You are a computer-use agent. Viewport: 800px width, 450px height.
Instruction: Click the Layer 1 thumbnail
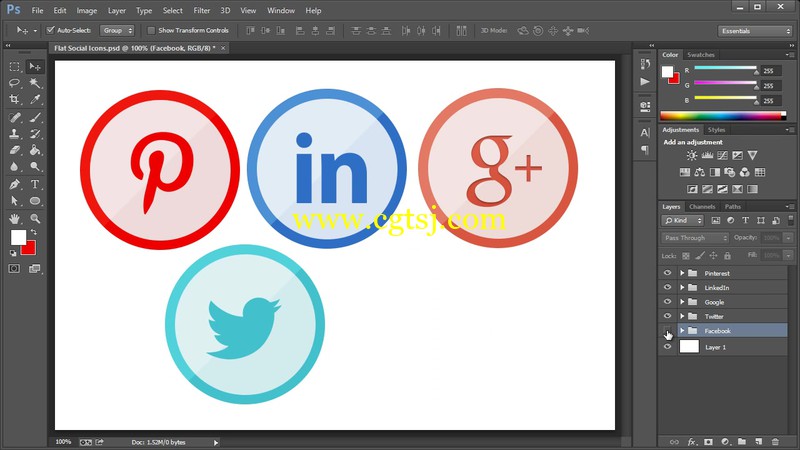pos(689,346)
